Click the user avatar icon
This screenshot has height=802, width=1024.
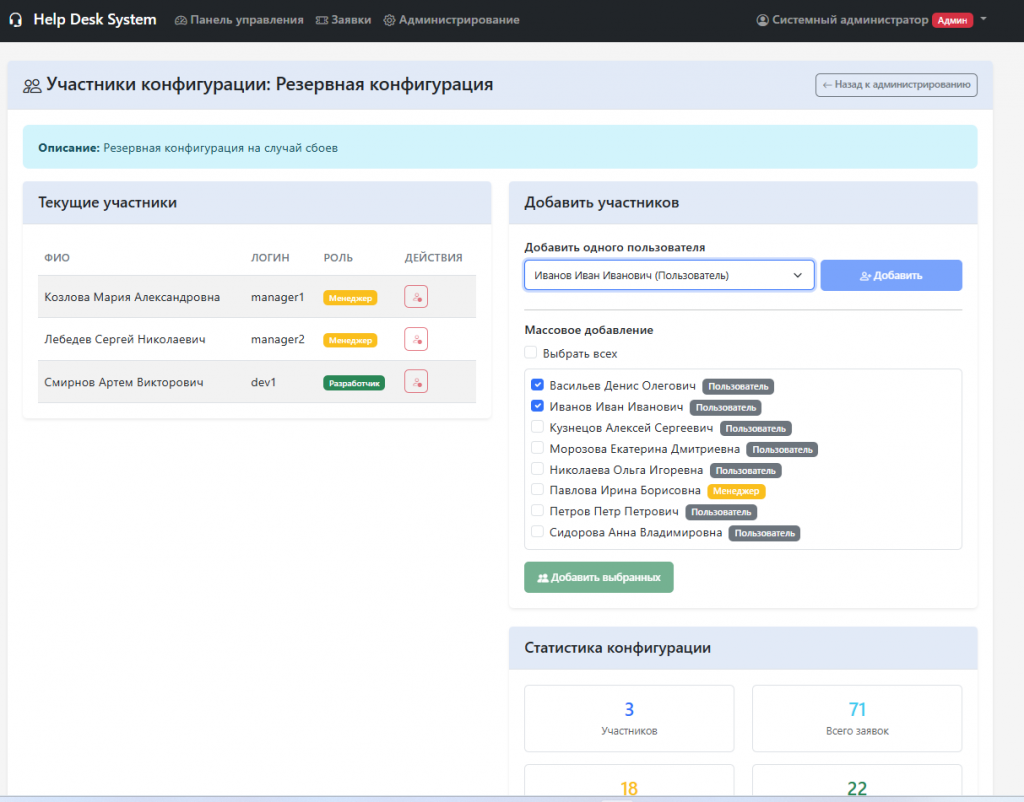pyautogui.click(x=763, y=20)
